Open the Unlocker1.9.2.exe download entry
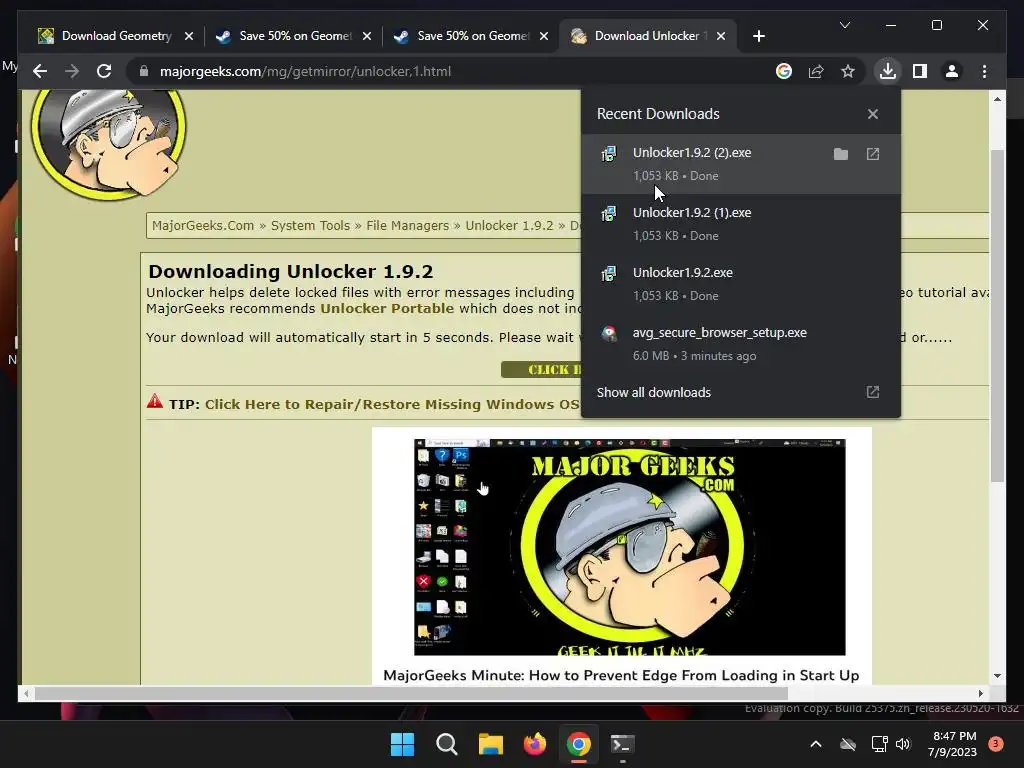Image resolution: width=1024 pixels, height=768 pixels. click(x=741, y=283)
